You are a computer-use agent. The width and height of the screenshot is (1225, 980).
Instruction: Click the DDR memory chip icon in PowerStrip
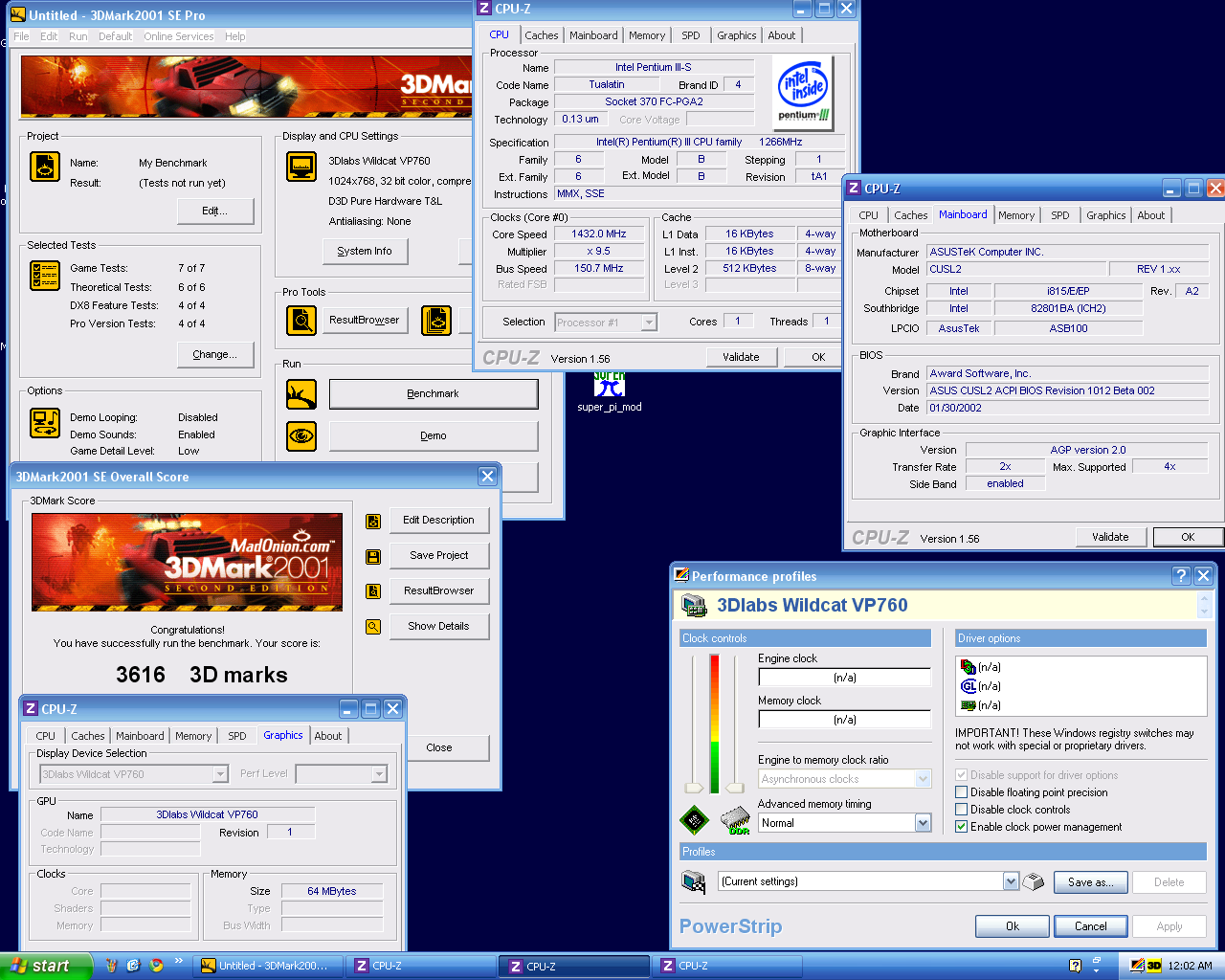(x=735, y=820)
